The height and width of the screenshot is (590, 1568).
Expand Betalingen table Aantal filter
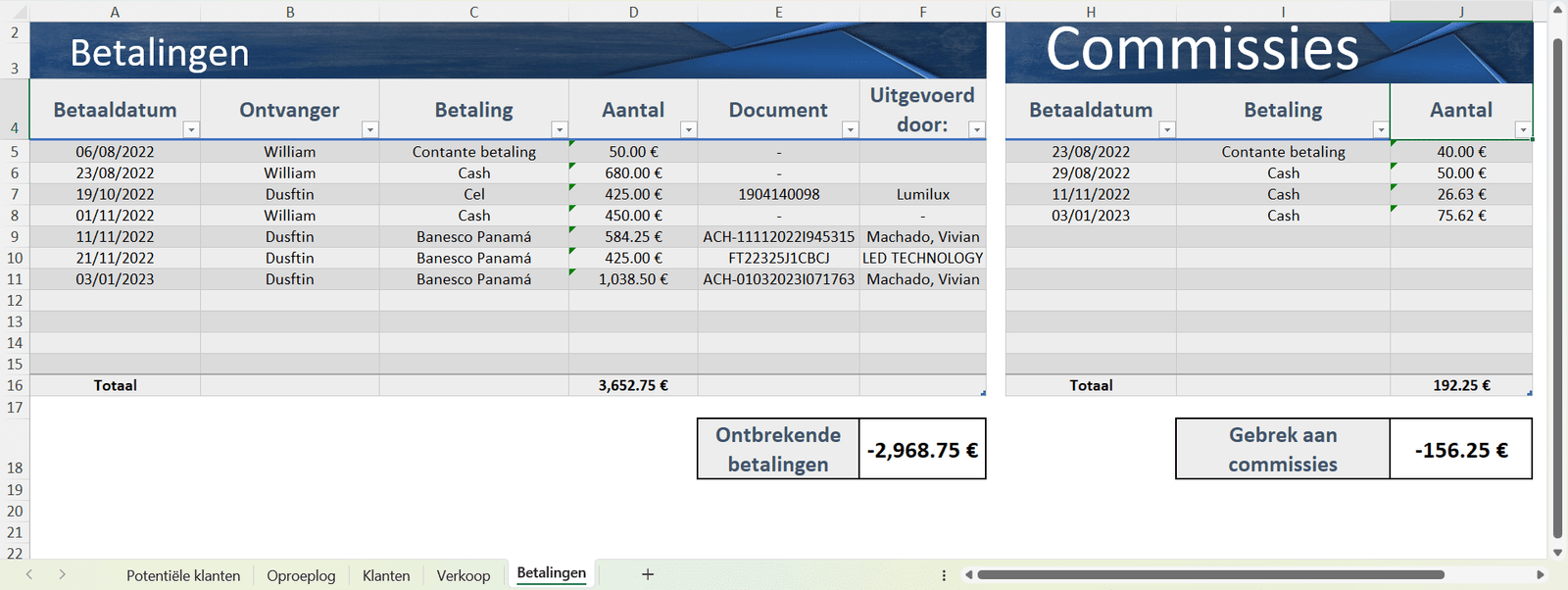pos(688,129)
